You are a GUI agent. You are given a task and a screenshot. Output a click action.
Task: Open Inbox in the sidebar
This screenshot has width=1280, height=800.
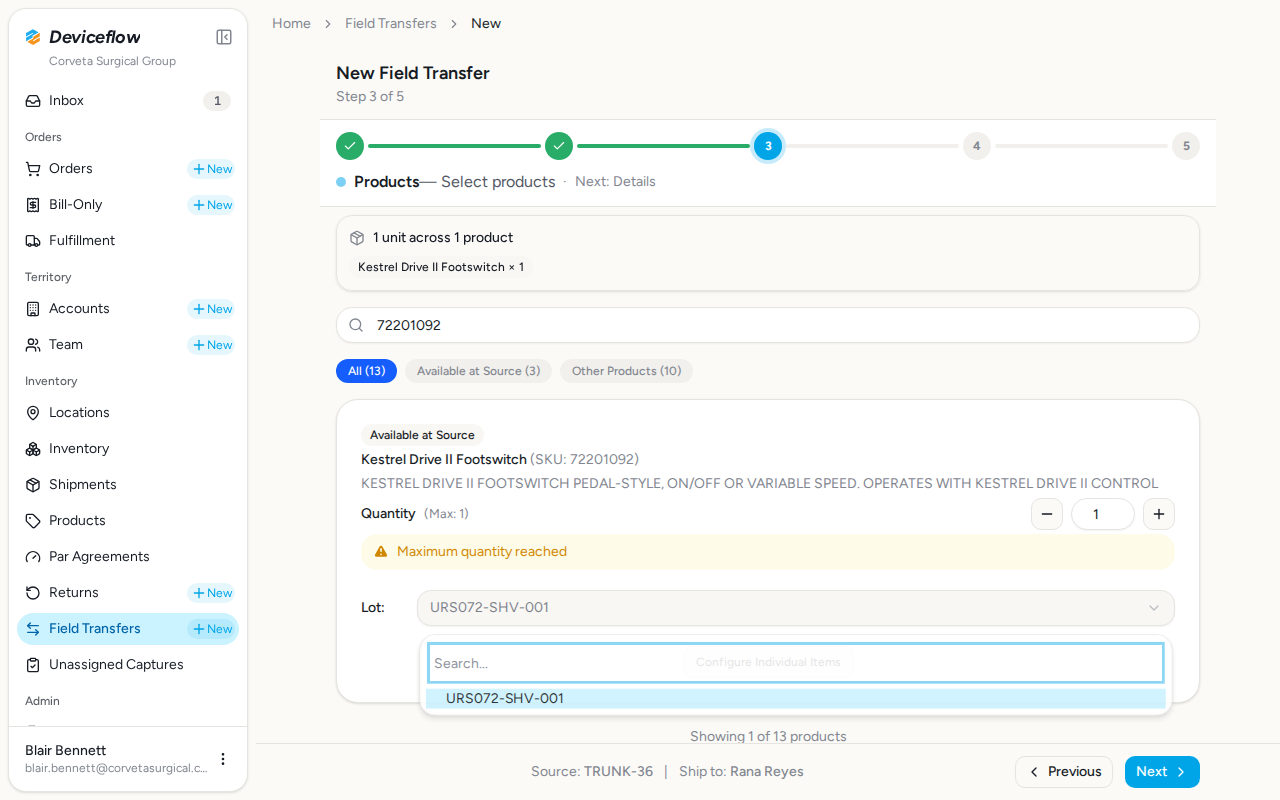click(x=128, y=101)
